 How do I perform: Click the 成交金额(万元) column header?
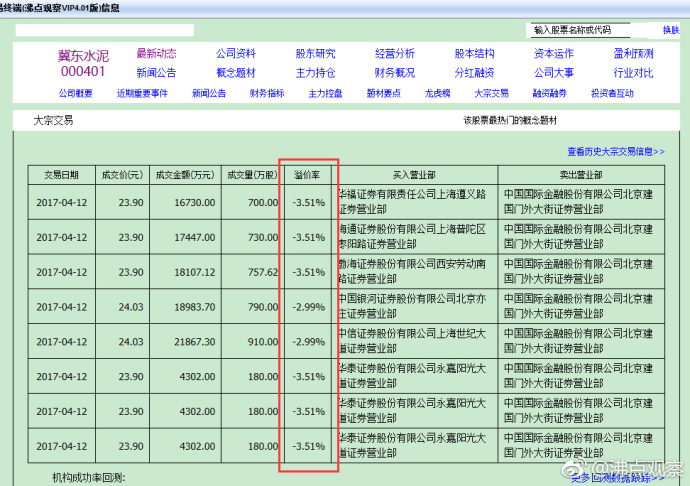click(185, 175)
